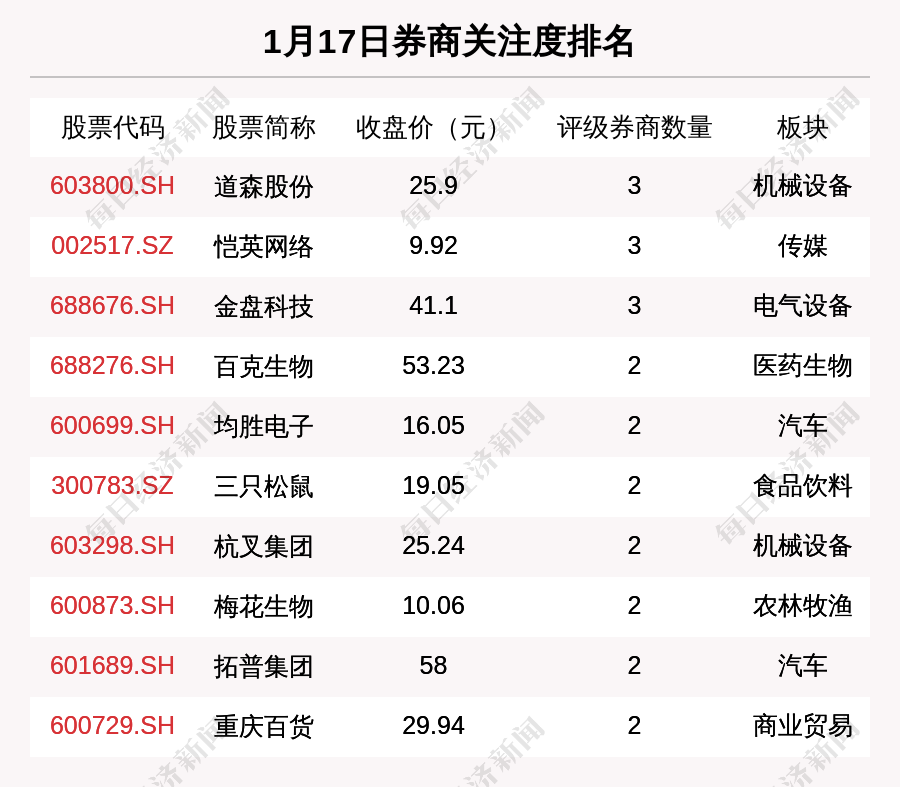900x787 pixels.
Task: Click sector 汽车 in 拓普集团 row
Action: click(802, 666)
